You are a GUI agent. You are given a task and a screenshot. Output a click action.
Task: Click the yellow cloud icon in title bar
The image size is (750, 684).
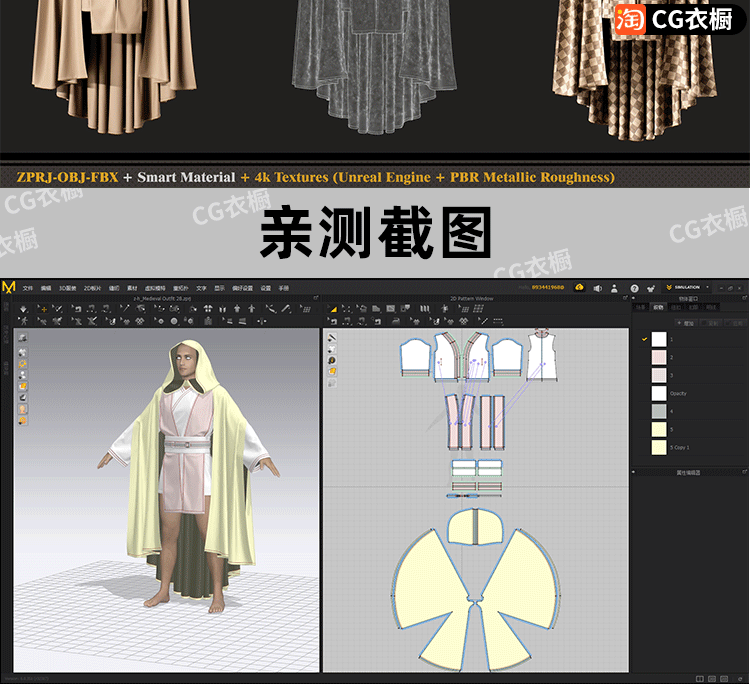(579, 287)
